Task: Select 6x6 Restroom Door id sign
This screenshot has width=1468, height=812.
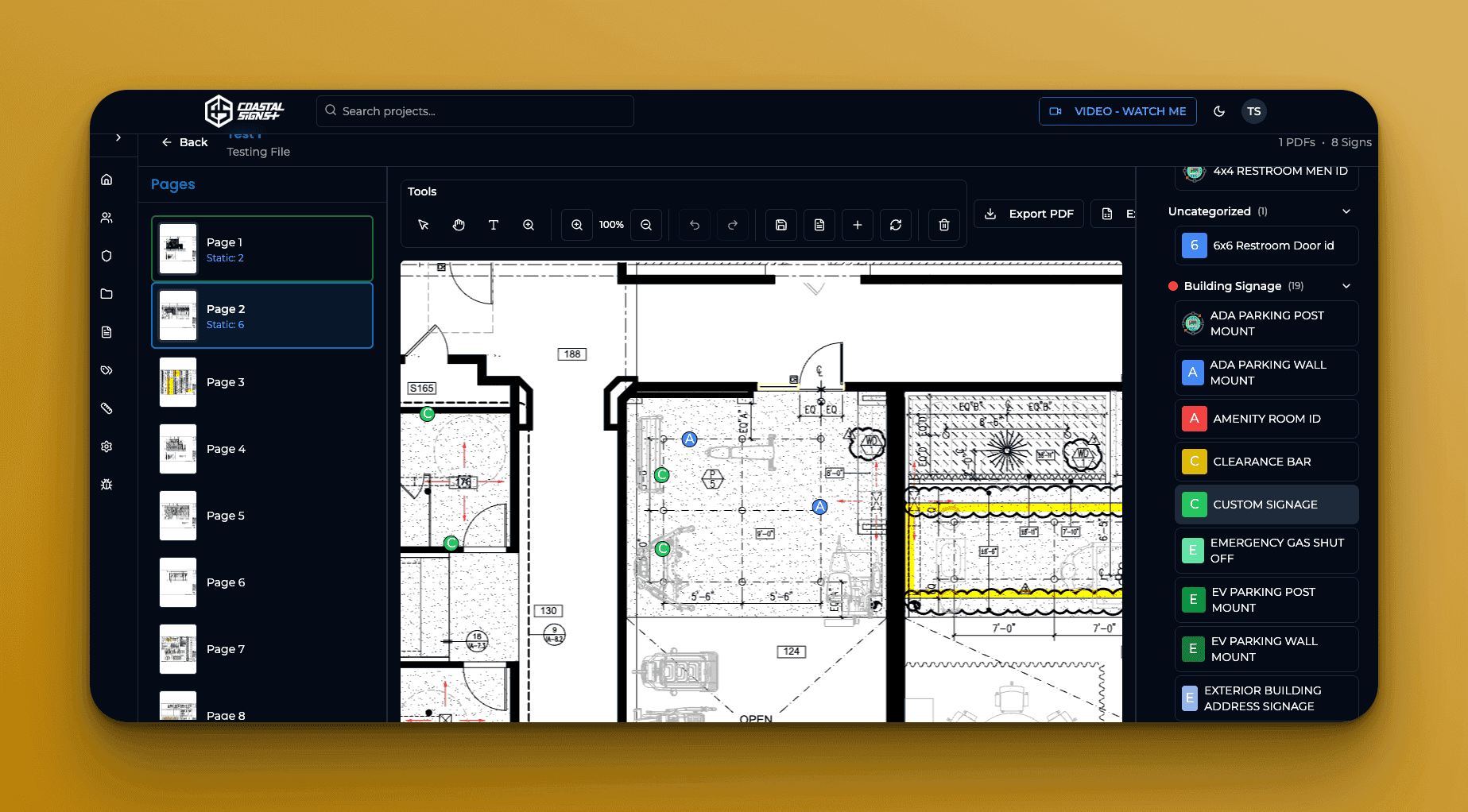Action: pyautogui.click(x=1267, y=246)
